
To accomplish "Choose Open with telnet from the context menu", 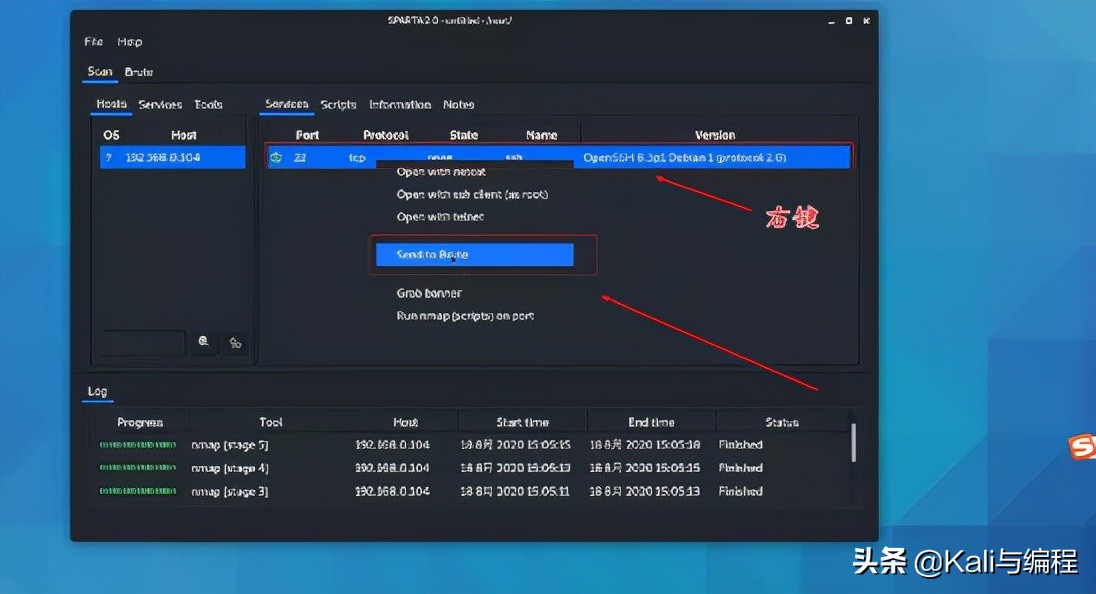I will [440, 217].
